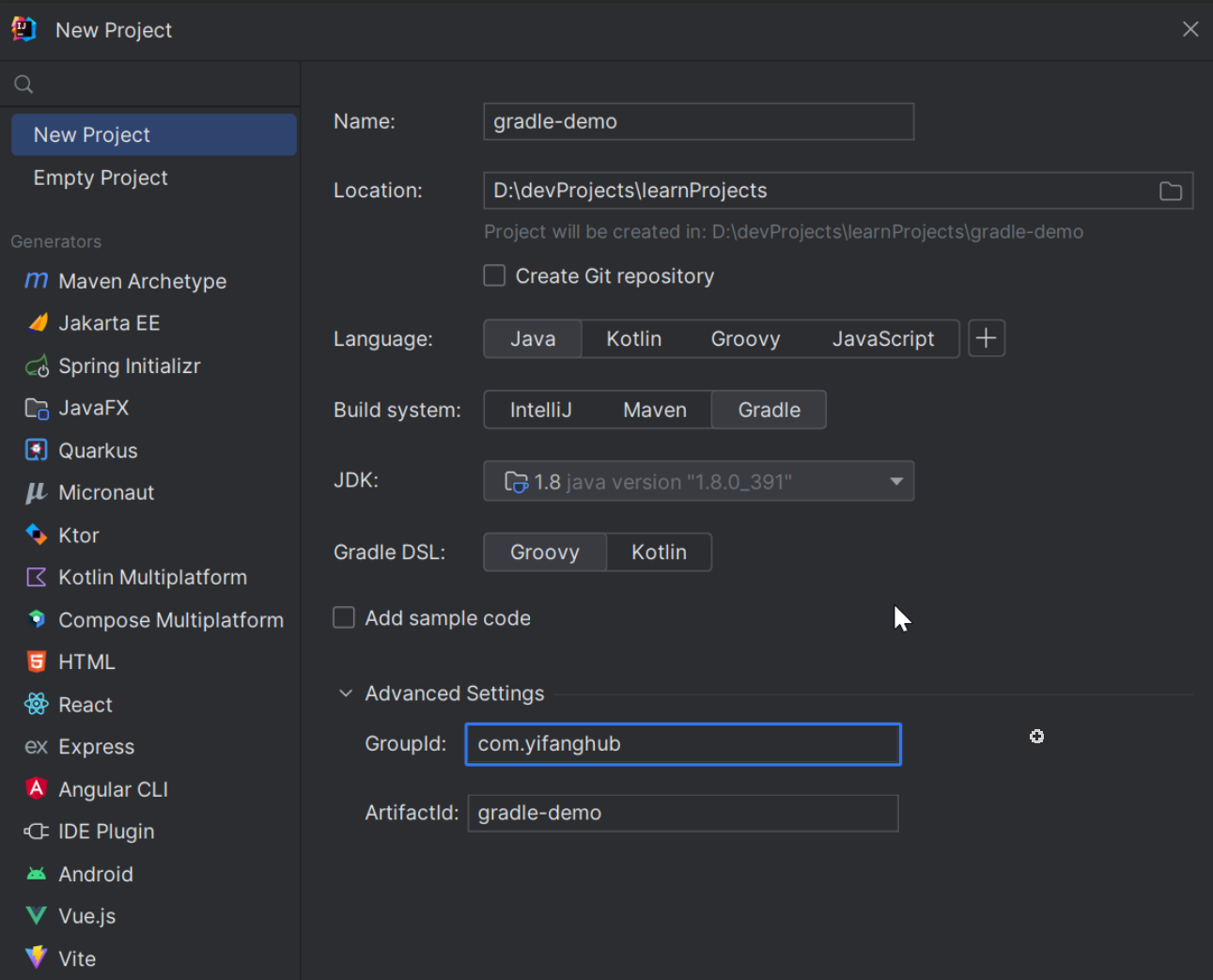Image resolution: width=1213 pixels, height=980 pixels.
Task: Choose Groovy for Gradle DSL
Action: tap(545, 552)
